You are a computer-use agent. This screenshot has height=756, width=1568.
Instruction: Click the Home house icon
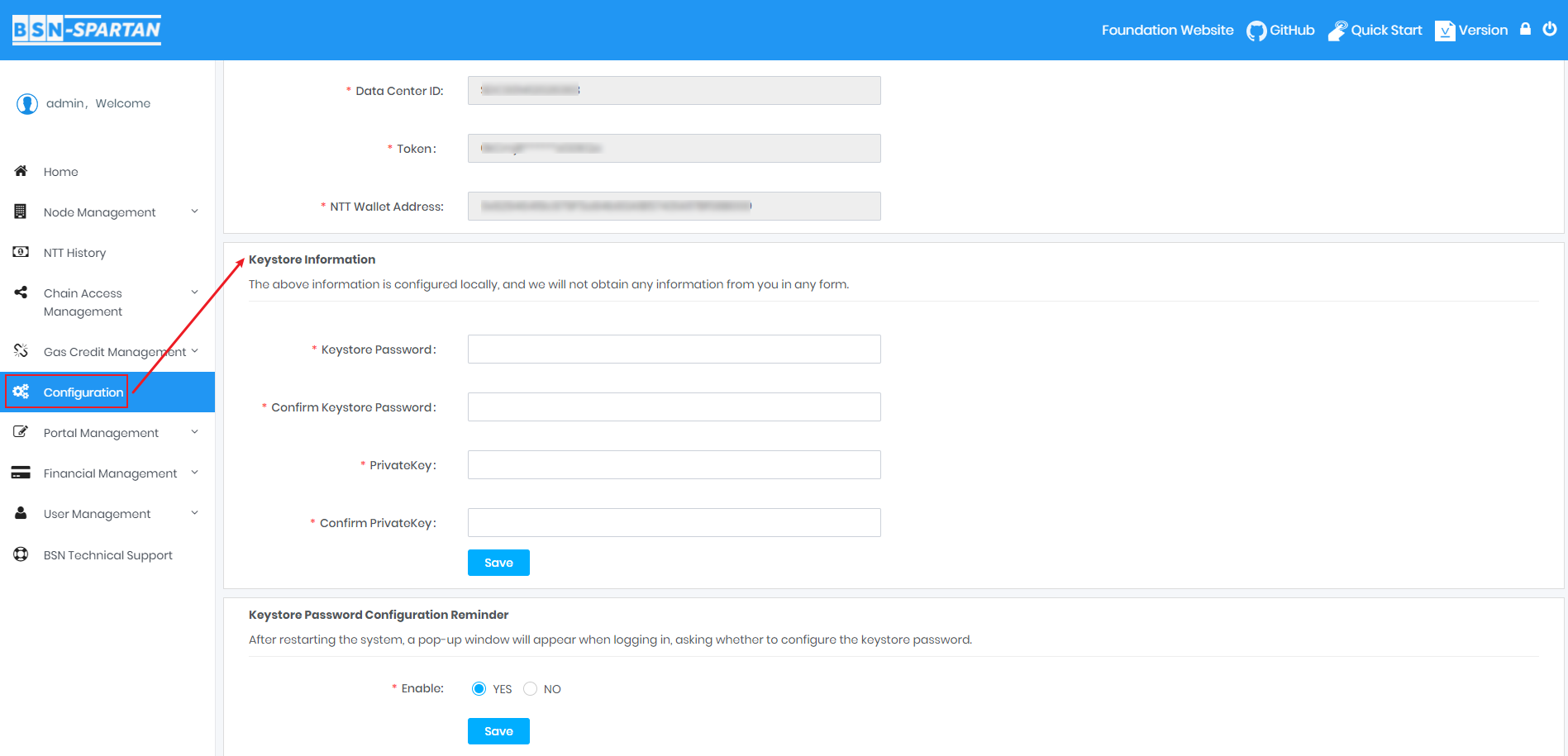(21, 171)
